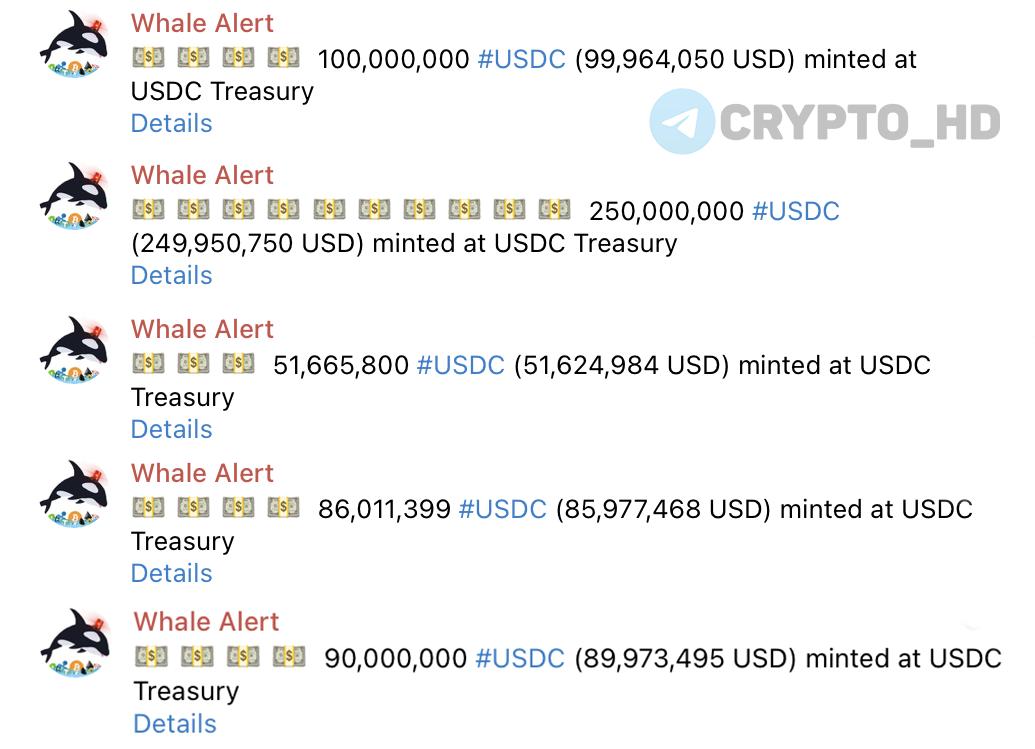Screen dimensions: 1035x749
Task: Open Details link under the 90,000,000 USDC mint
Action: 175,724
